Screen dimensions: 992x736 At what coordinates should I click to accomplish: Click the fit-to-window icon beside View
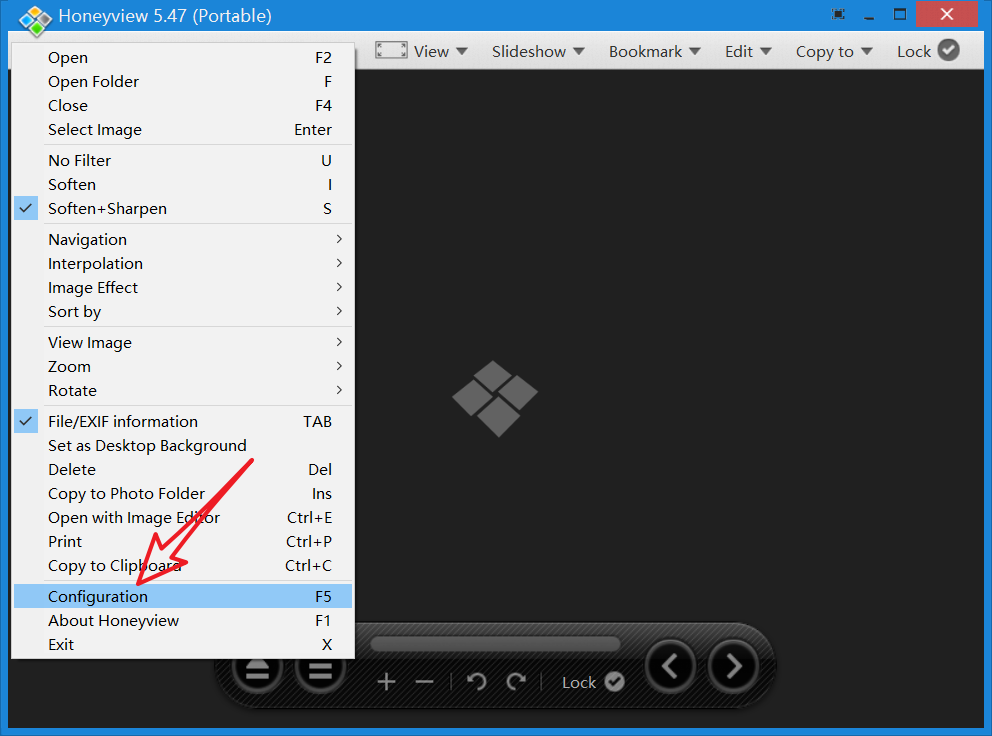[x=391, y=50]
